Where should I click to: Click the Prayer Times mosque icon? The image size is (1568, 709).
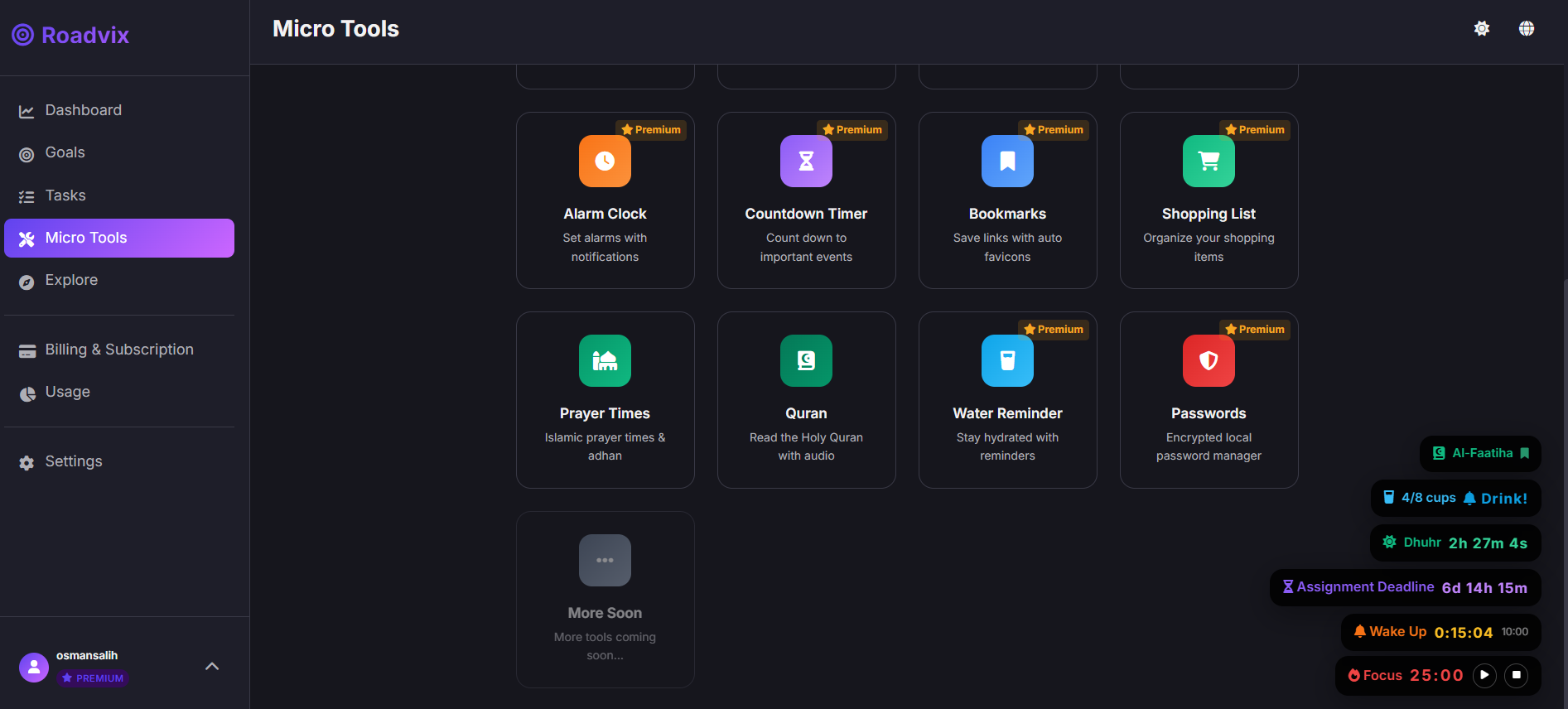coord(605,360)
